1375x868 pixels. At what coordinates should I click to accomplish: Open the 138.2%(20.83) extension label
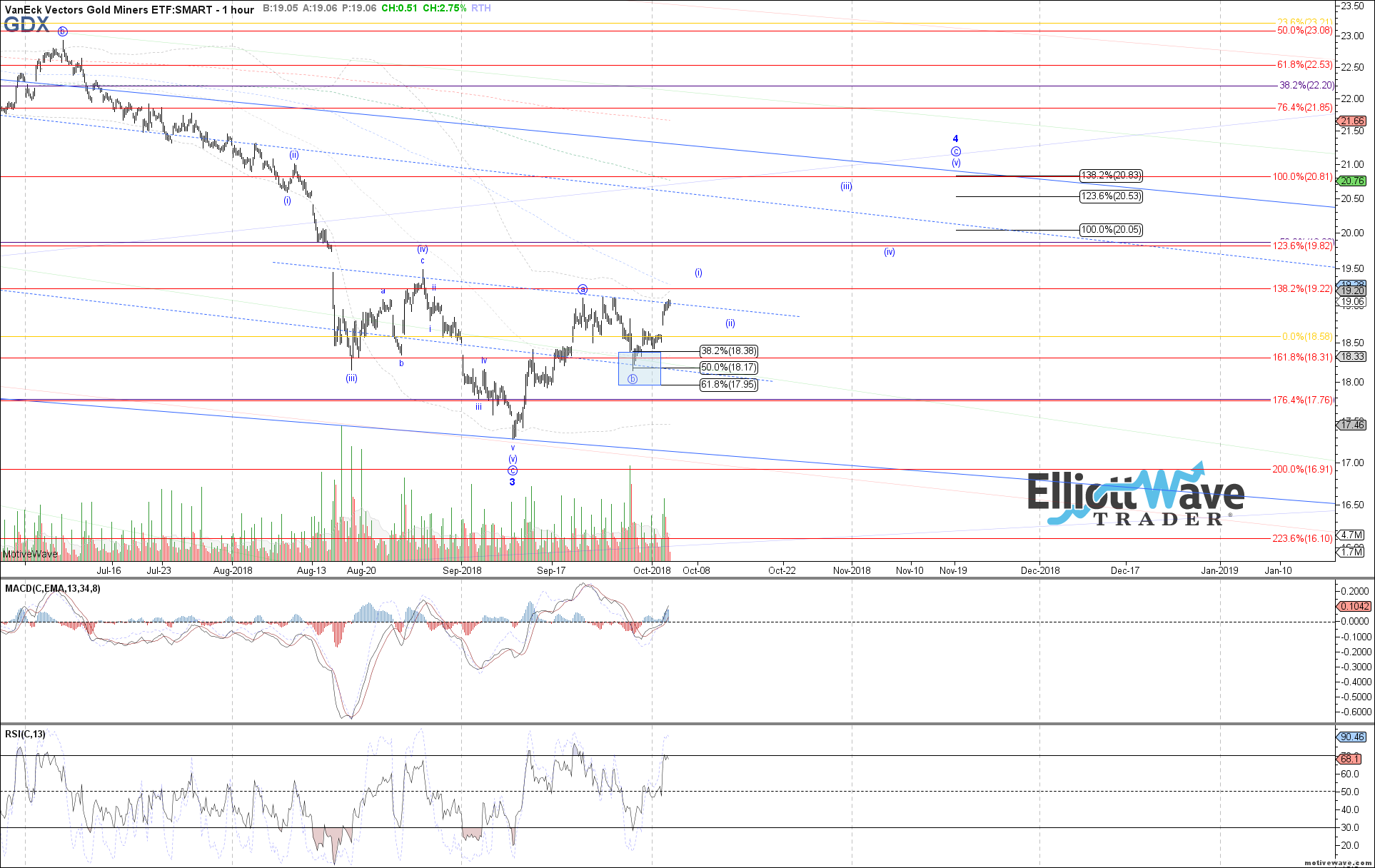click(x=1110, y=176)
